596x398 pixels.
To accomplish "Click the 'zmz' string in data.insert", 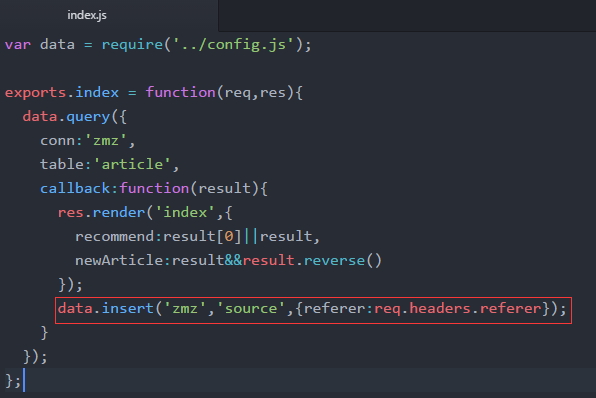I will point(185,308).
